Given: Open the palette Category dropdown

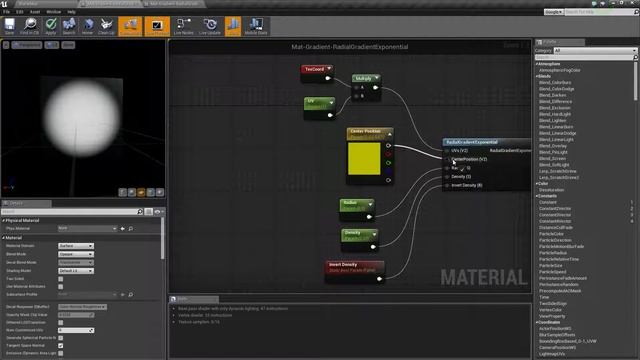Looking at the screenshot, I should [x=595, y=51].
